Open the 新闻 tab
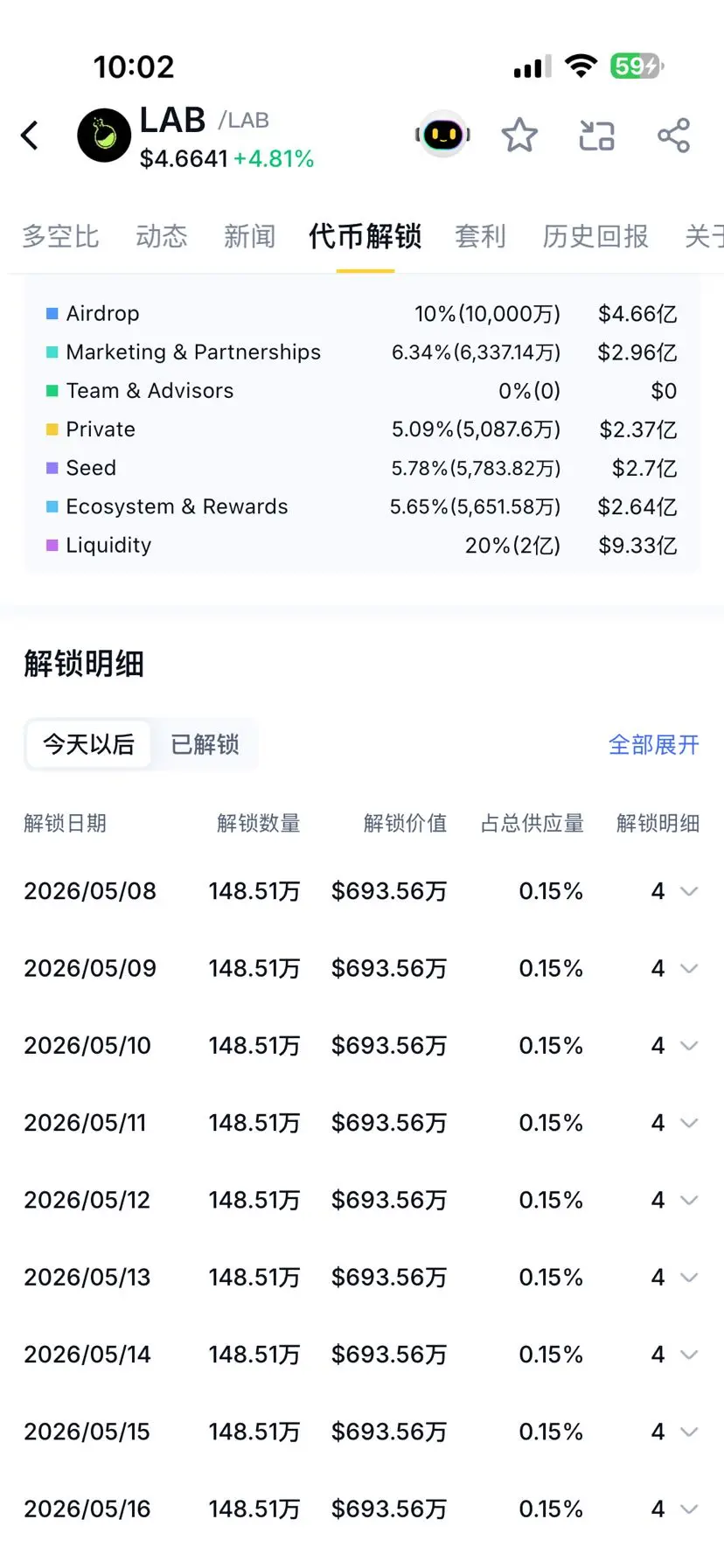The height and width of the screenshot is (1568, 724). [x=249, y=236]
